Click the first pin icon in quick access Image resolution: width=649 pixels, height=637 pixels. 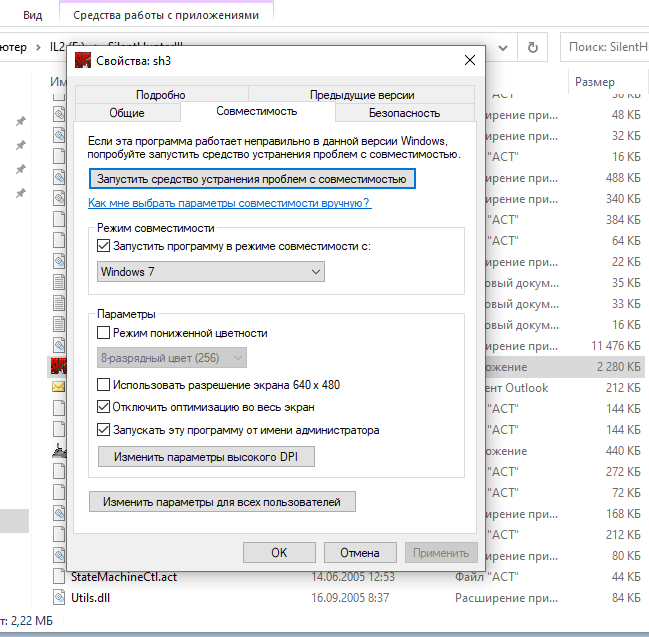pos(20,121)
